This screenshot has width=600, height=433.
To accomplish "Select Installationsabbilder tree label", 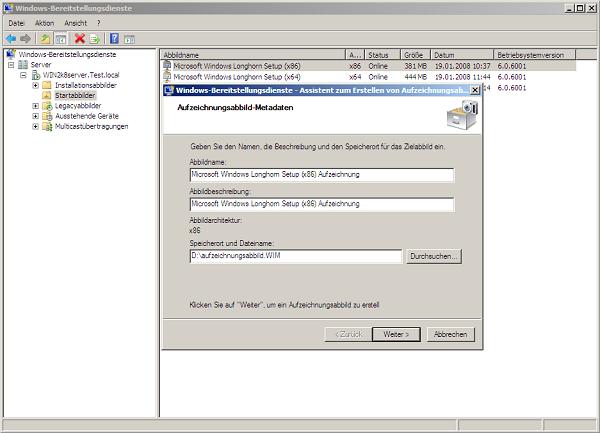I will (x=86, y=85).
